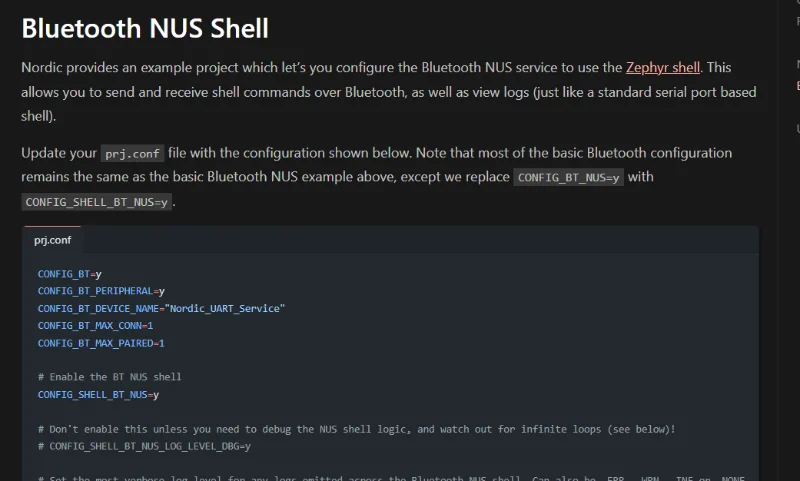Click the "Nordic_UART_Service" string value
This screenshot has height=481, width=800.
pyautogui.click(x=226, y=308)
